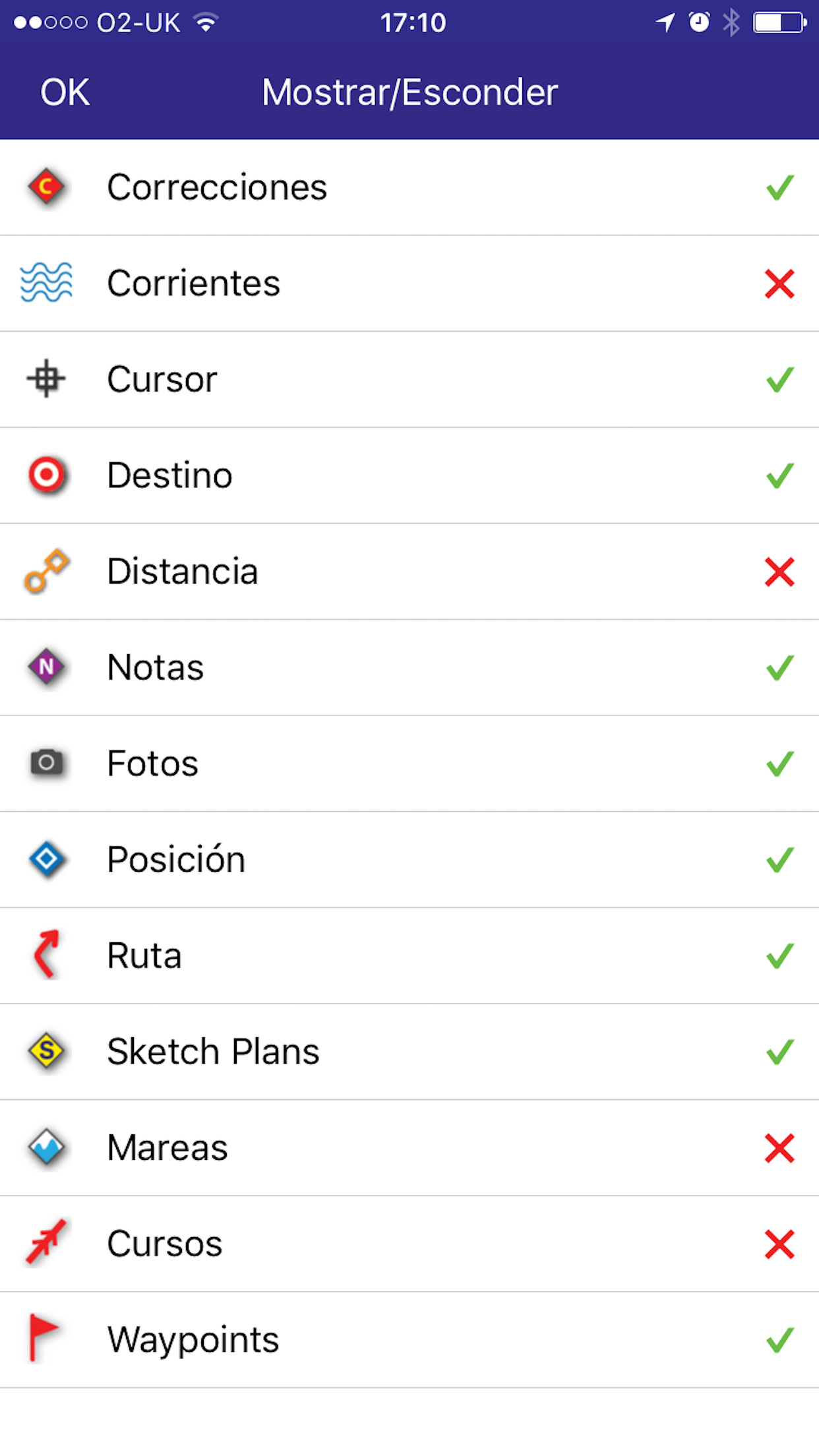Image resolution: width=819 pixels, height=1456 pixels.
Task: Hide Cursor using its green checkmark
Action: [x=779, y=380]
